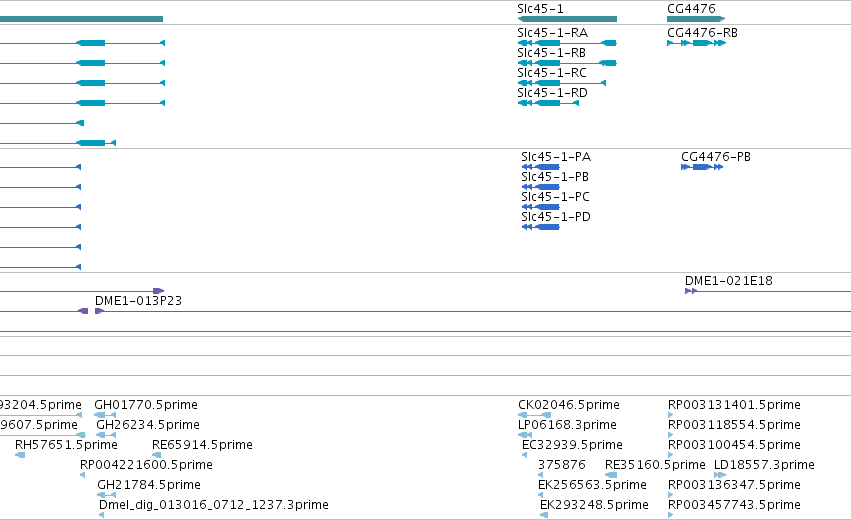The height and width of the screenshot is (520, 851).
Task: Click the DME1-021E18 clone label
Action: 728,281
